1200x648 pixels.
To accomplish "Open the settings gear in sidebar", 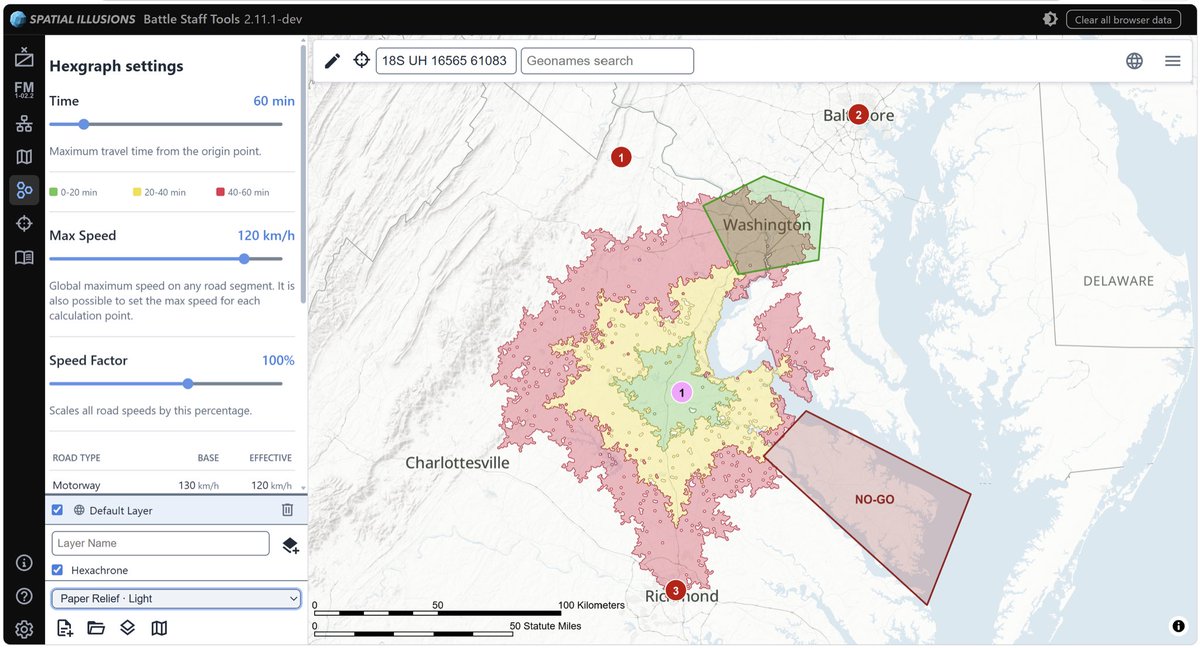I will click(x=24, y=629).
